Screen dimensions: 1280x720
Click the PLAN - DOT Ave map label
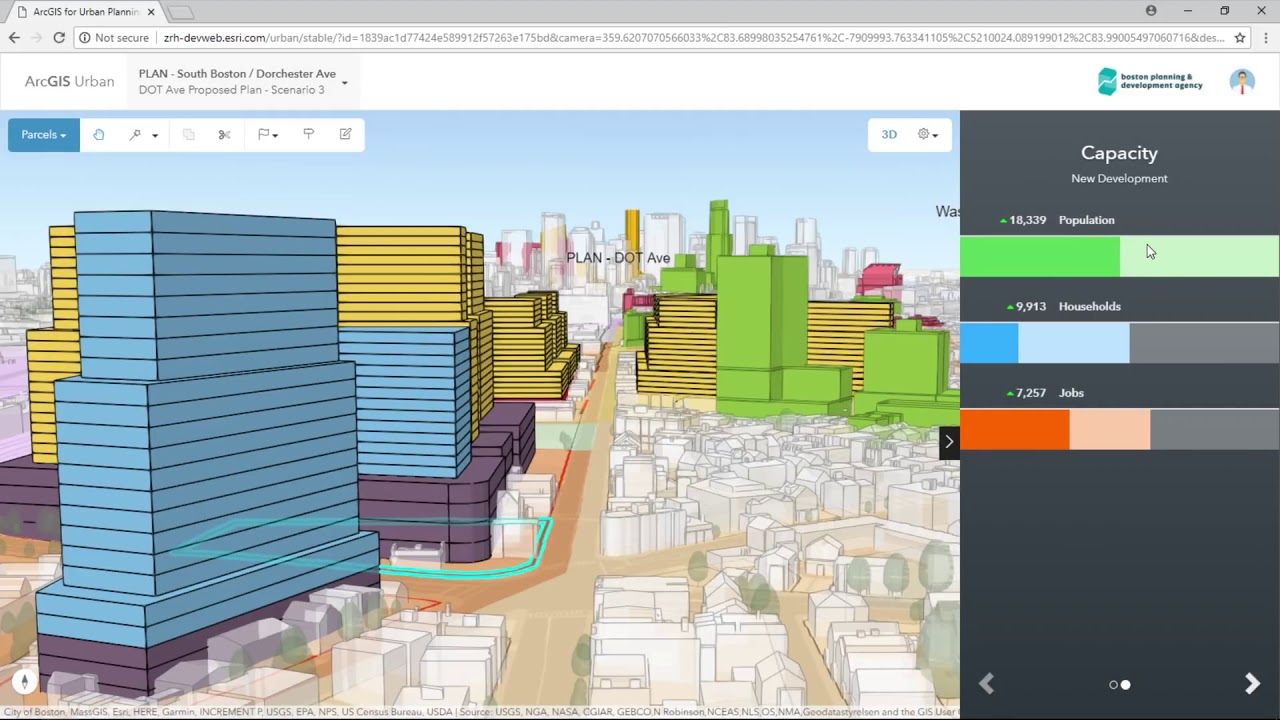618,258
